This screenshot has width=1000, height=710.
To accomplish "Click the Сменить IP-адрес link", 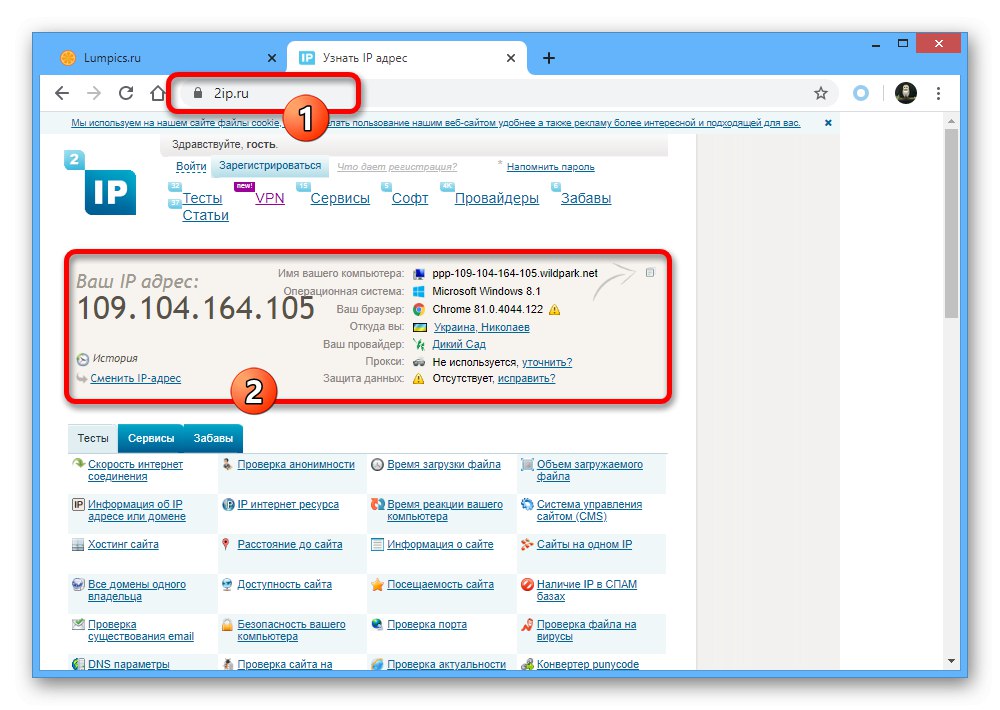I will point(136,378).
